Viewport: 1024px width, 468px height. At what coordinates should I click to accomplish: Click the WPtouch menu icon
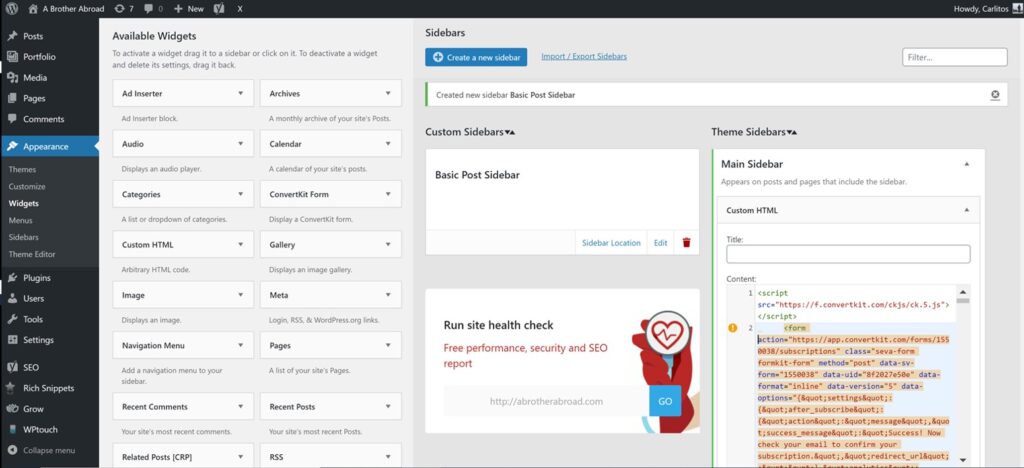pos(12,429)
